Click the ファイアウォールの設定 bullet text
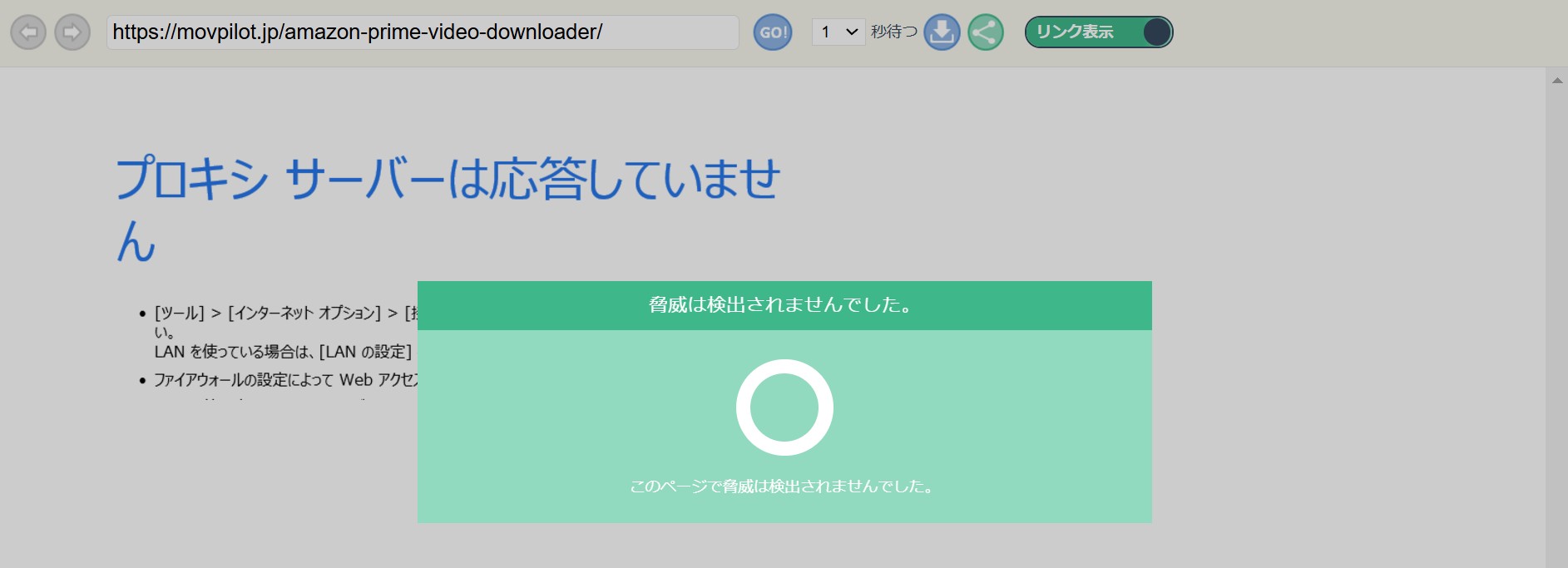This screenshot has height=568, width=1568. coord(285,380)
